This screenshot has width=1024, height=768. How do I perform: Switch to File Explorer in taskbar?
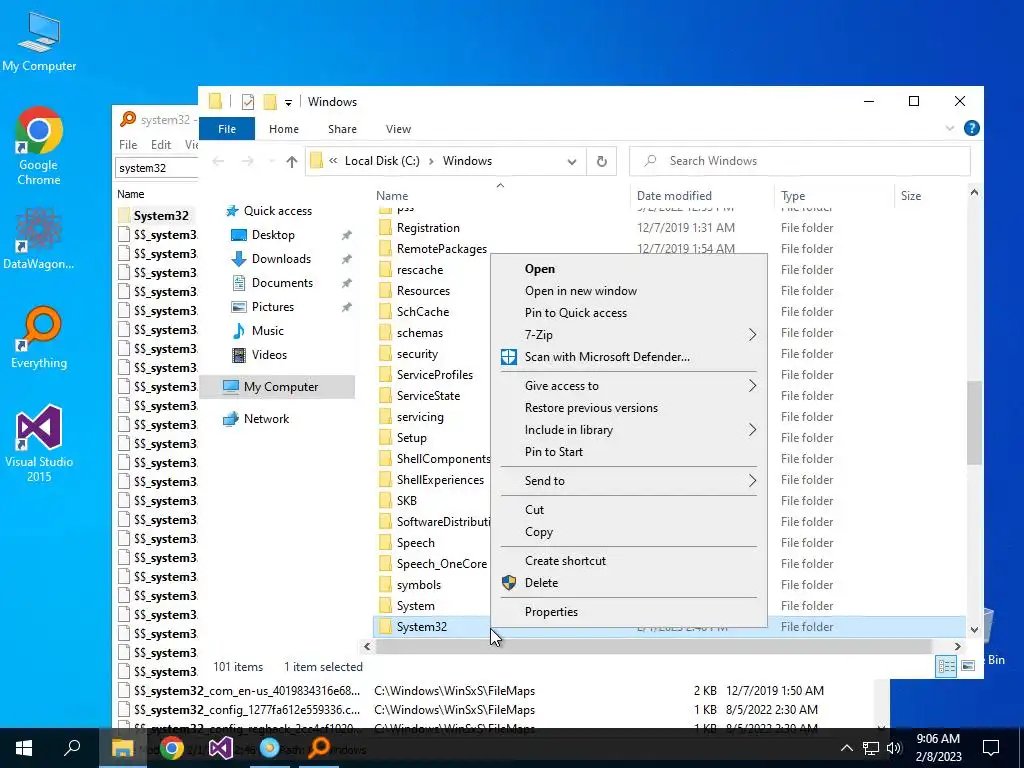(122, 748)
